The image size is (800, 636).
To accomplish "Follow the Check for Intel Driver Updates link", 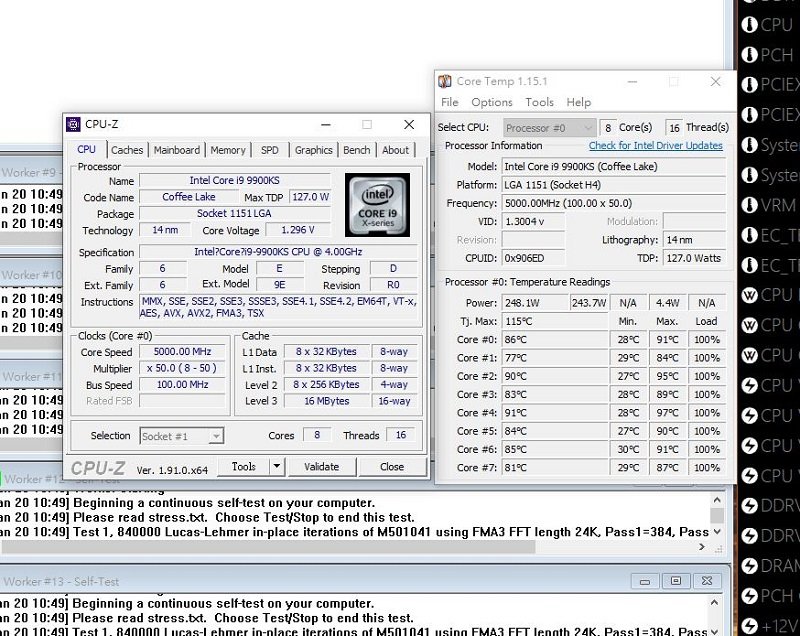I will click(656, 145).
